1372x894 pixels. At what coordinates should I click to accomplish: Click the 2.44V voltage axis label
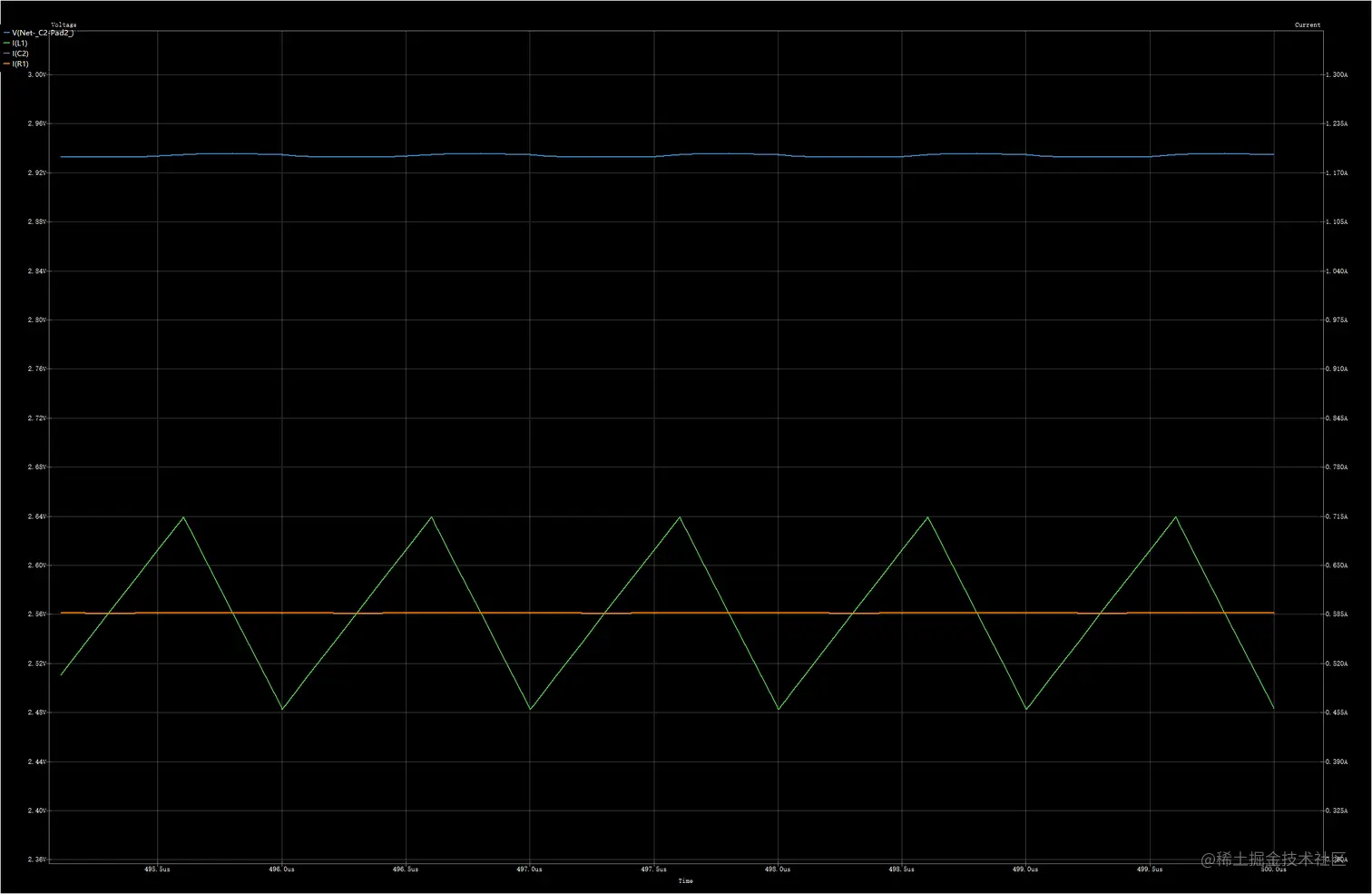coord(36,761)
